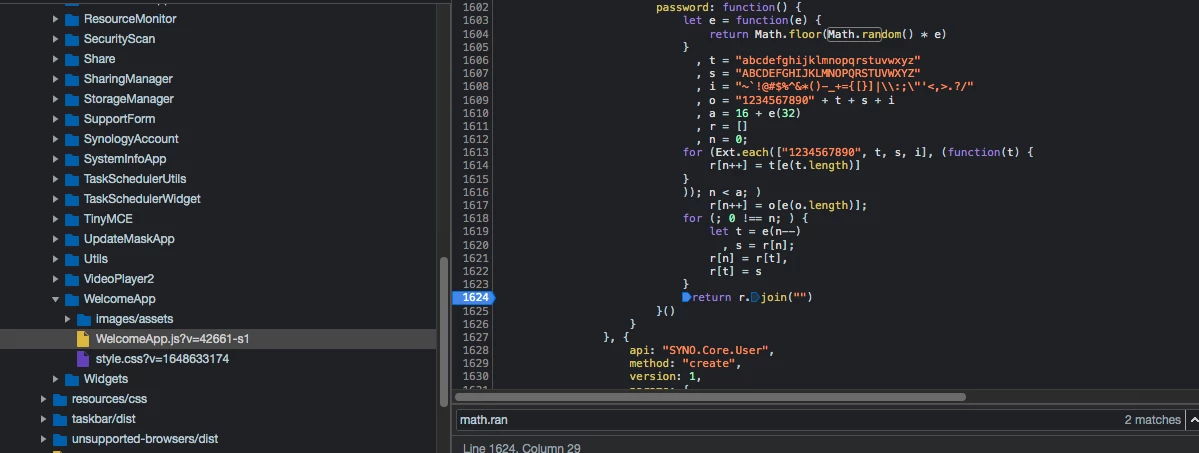Viewport: 1199px width, 453px height.
Task: Click the inline breakpoint marker before return
Action: [x=686, y=297]
